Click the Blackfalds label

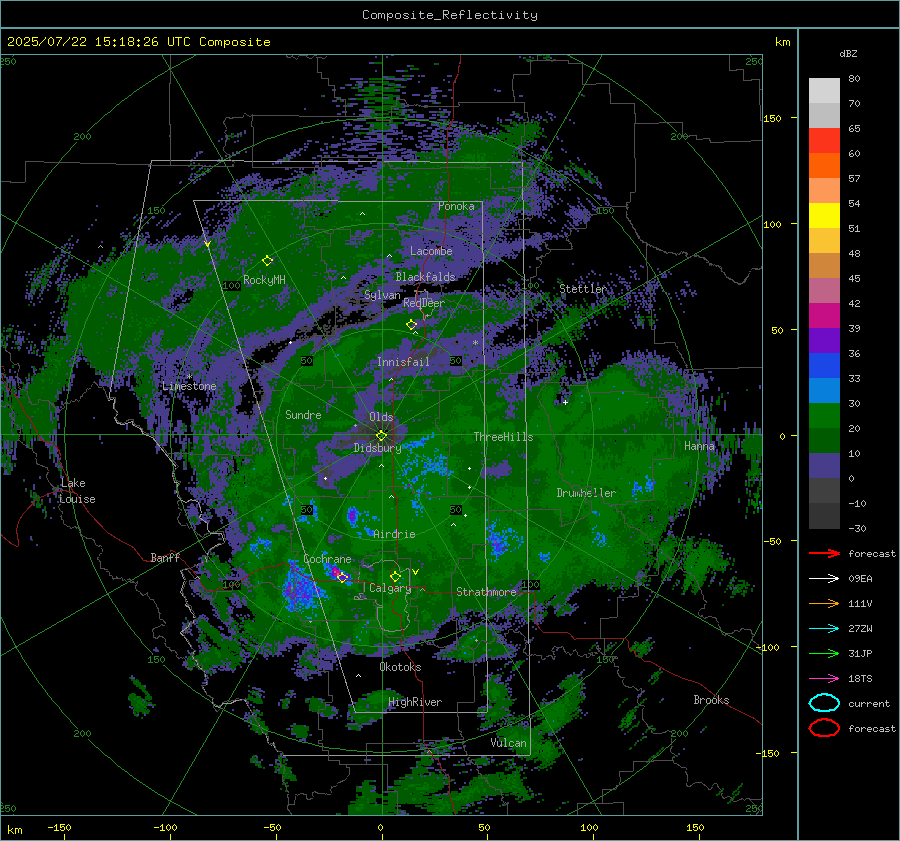point(425,277)
